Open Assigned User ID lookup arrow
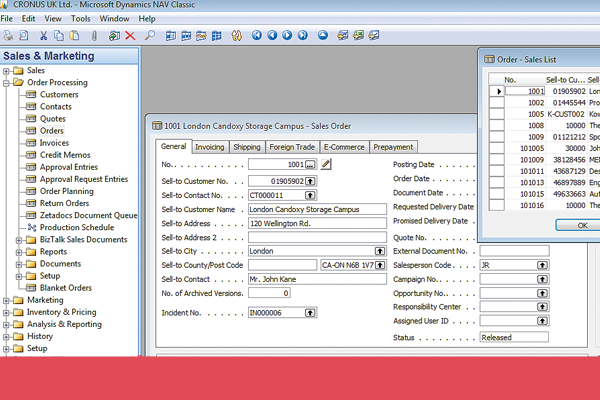The height and width of the screenshot is (400, 600). 542,321
